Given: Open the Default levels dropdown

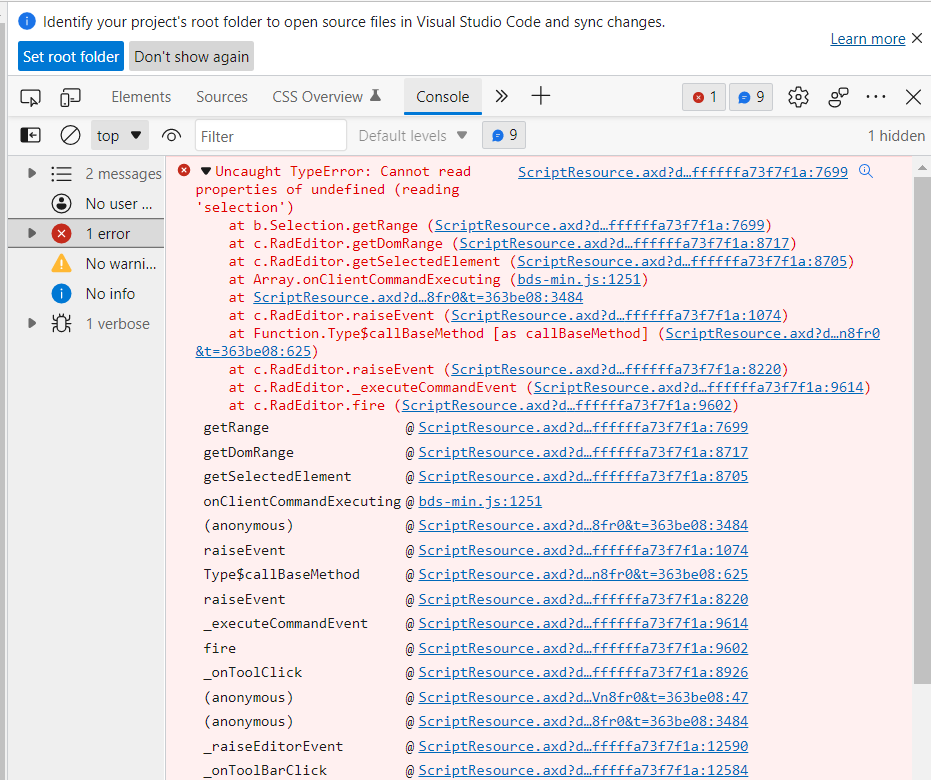Looking at the screenshot, I should click(x=413, y=136).
